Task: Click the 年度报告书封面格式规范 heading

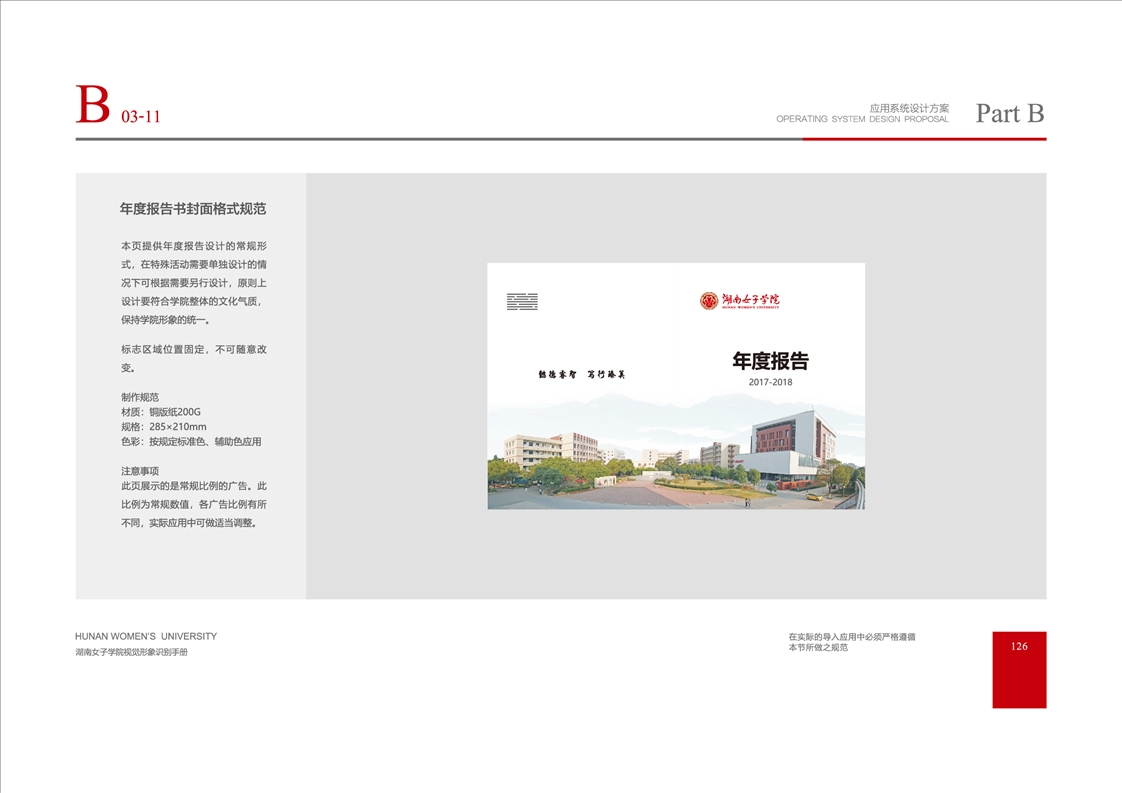Action: [x=193, y=209]
